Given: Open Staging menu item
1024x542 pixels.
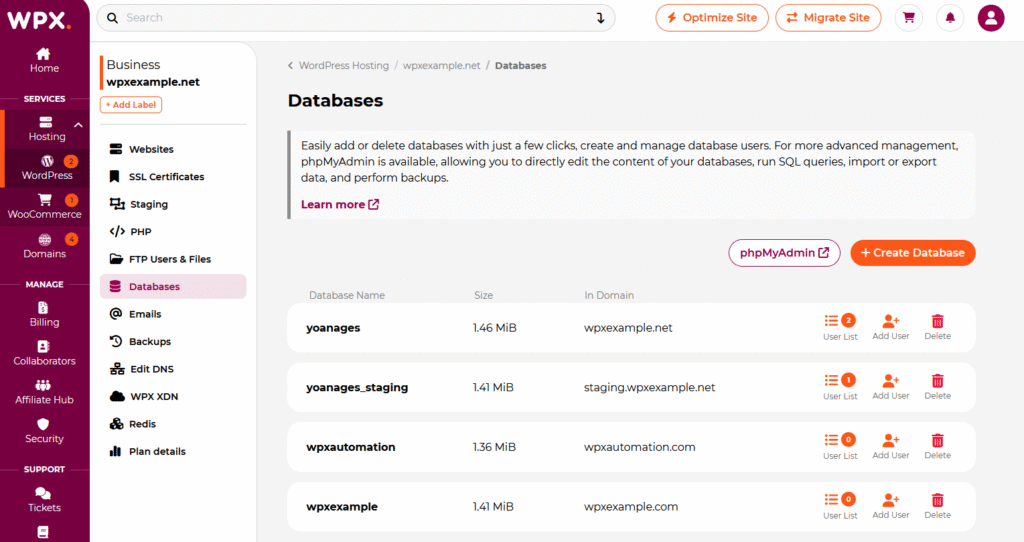Looking at the screenshot, I should pos(173,204).
